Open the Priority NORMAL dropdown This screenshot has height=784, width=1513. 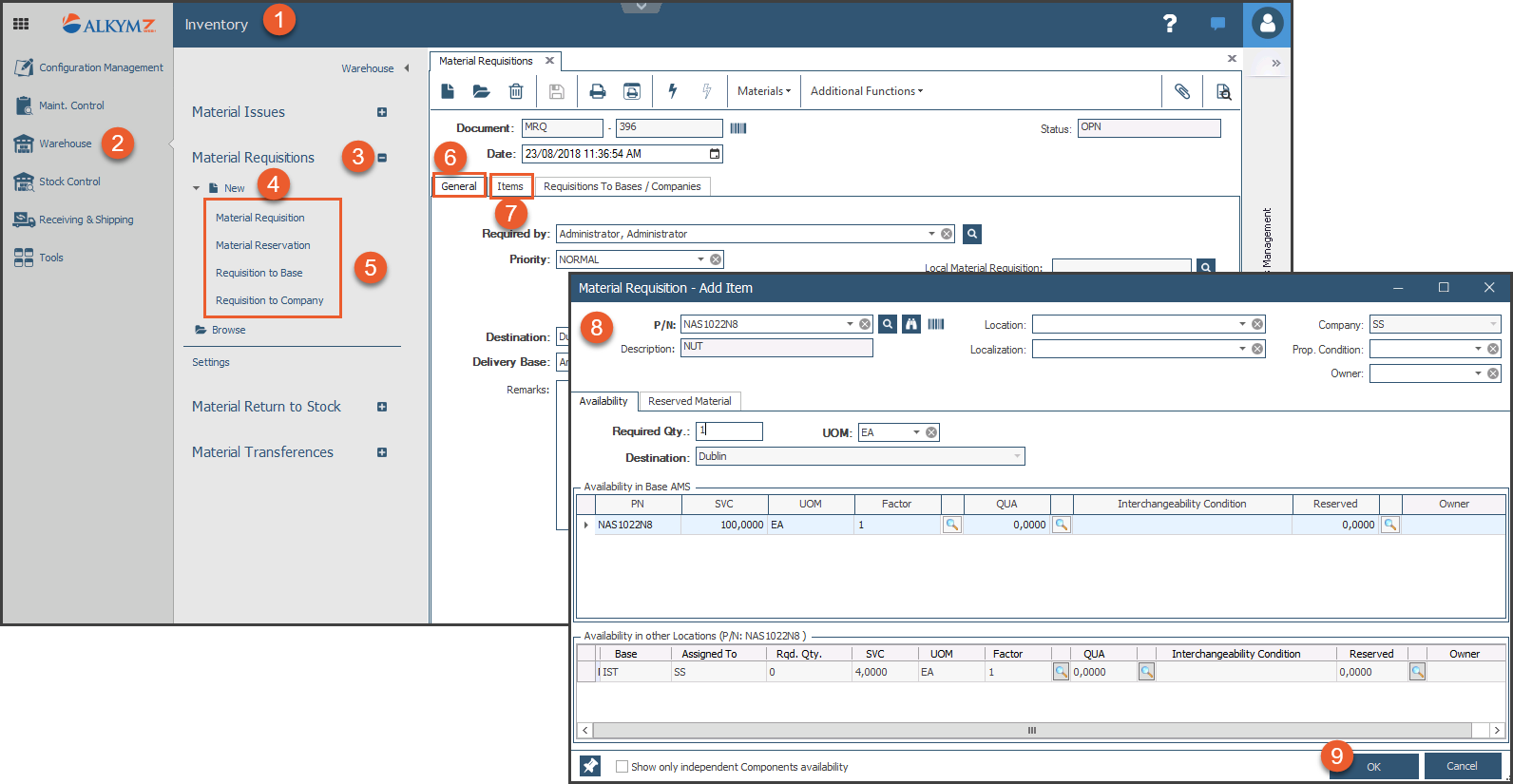point(701,259)
